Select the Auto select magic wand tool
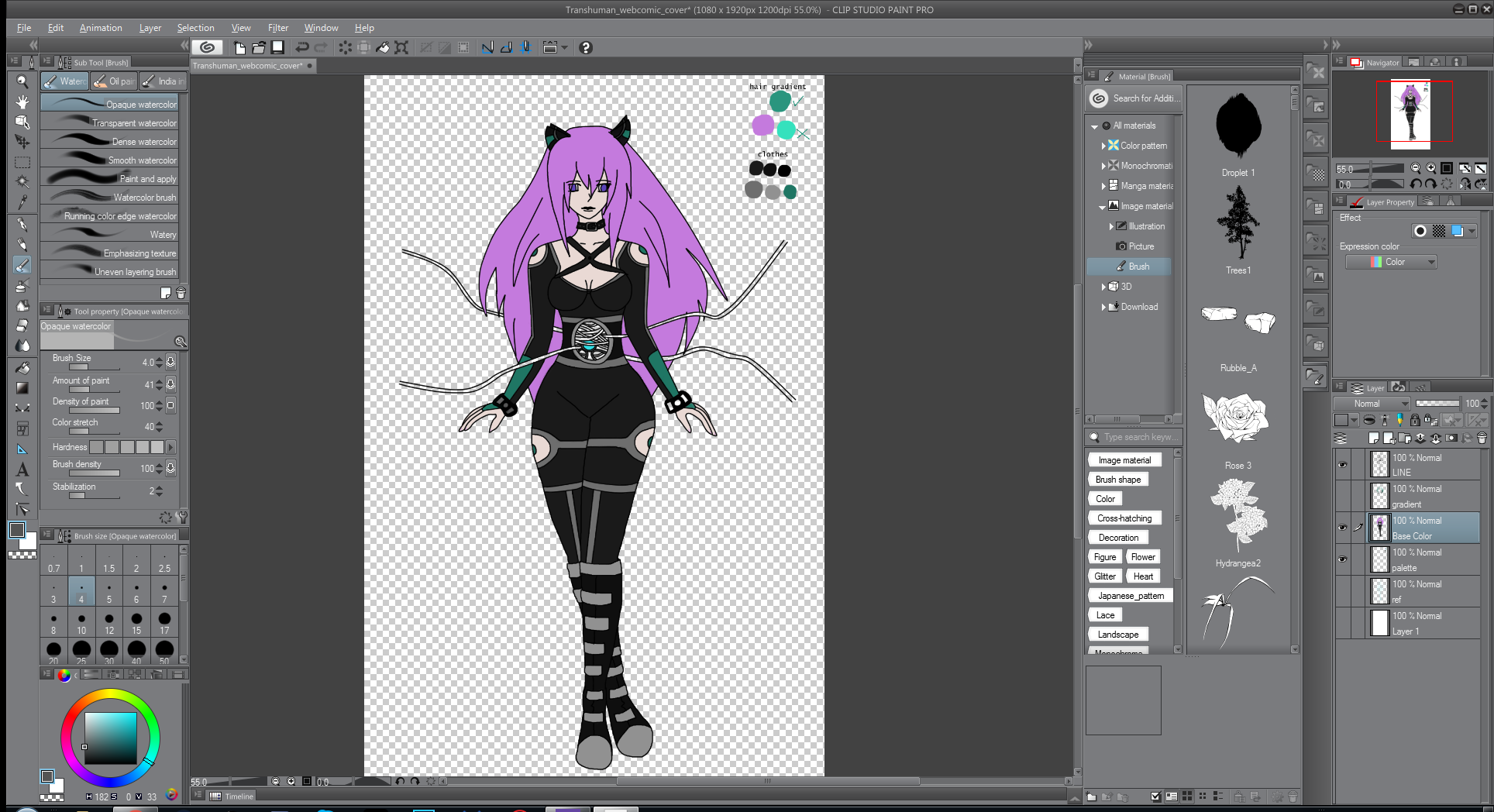This screenshot has height=812, width=1494. (x=22, y=183)
